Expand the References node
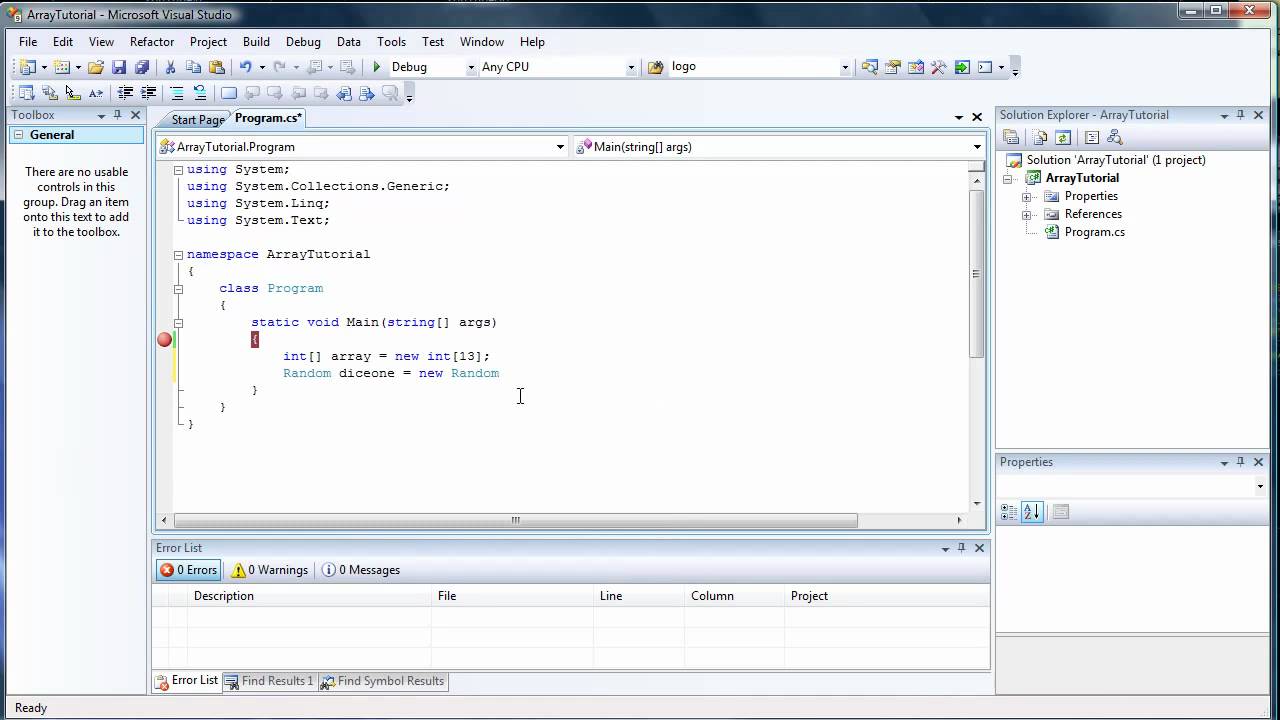 tap(1026, 214)
